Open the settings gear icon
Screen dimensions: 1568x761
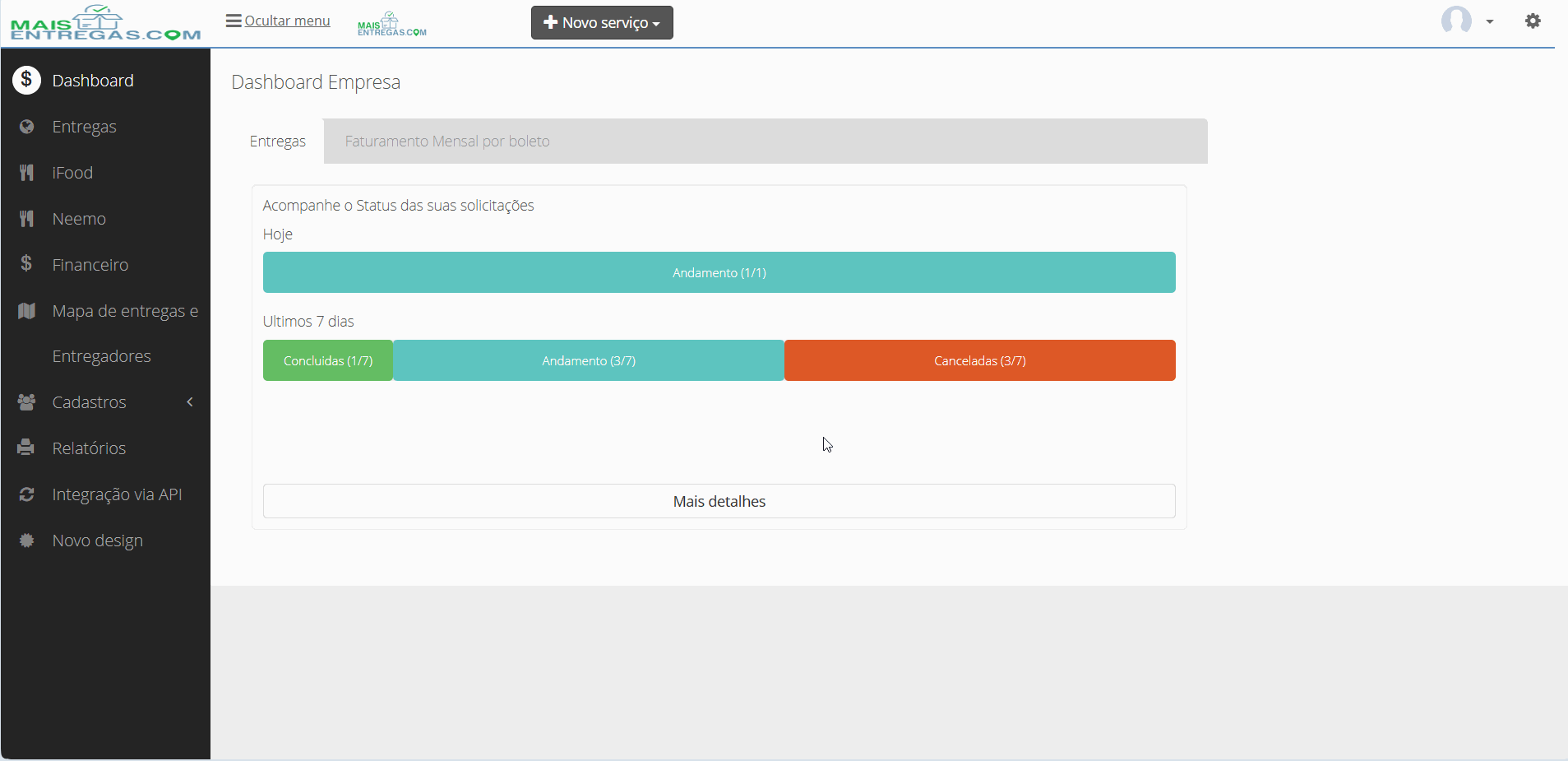click(x=1533, y=21)
